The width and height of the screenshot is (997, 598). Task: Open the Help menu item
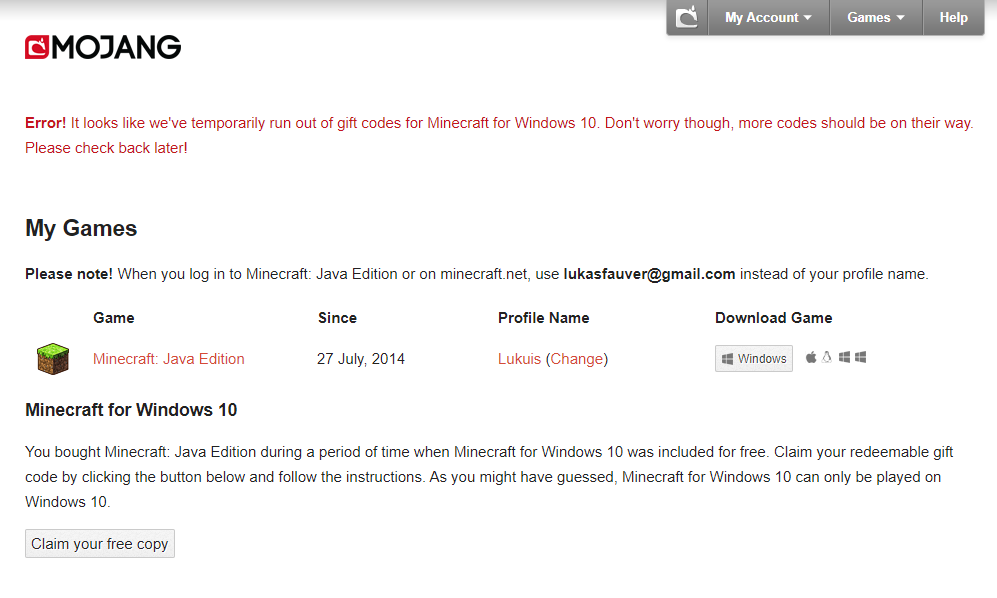[953, 17]
